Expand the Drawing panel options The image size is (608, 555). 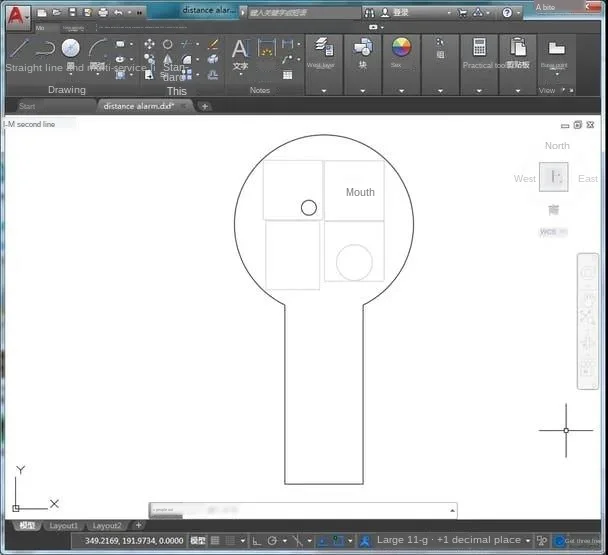pos(67,90)
